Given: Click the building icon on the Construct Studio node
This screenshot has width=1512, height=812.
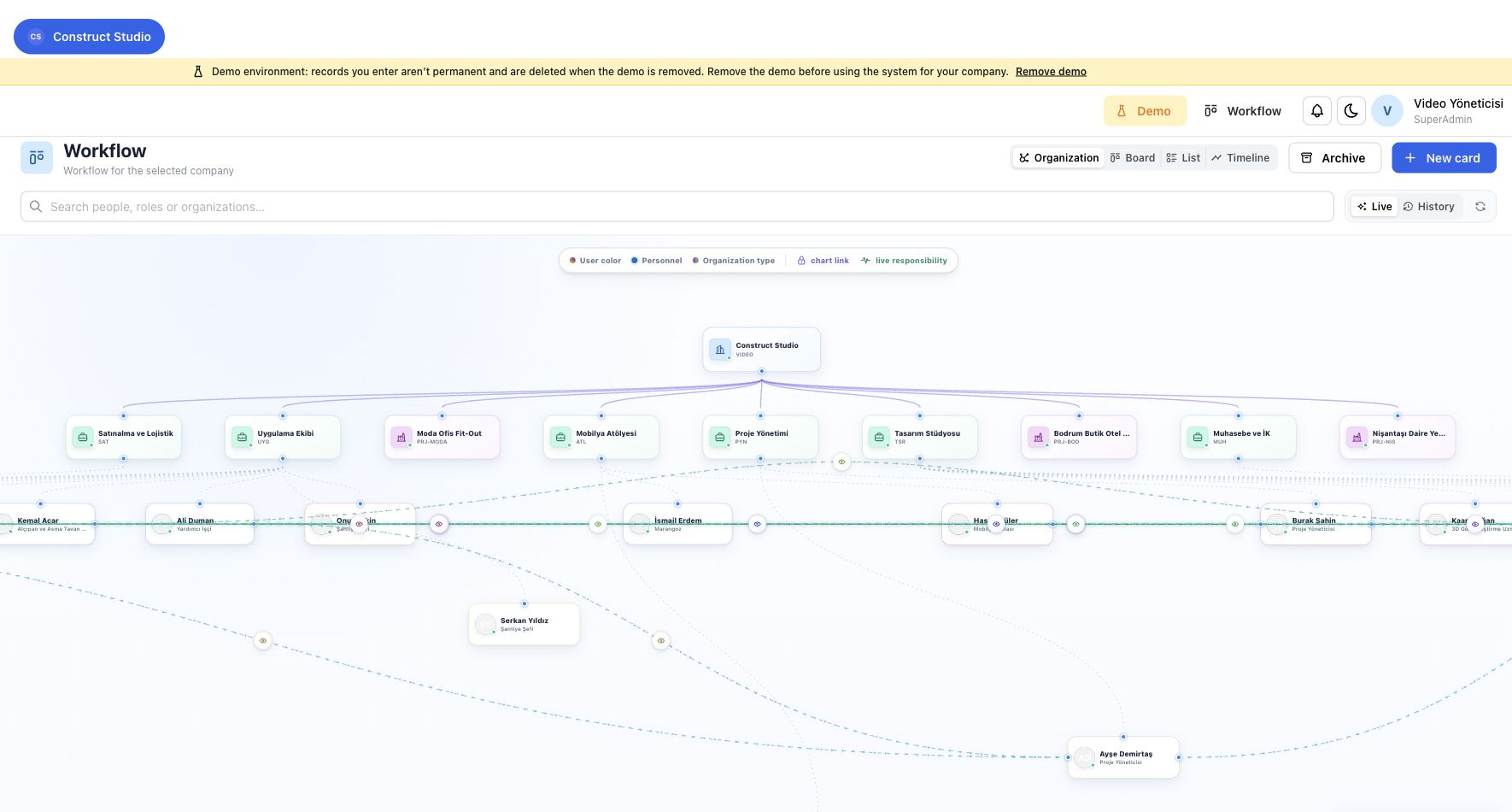Looking at the screenshot, I should pyautogui.click(x=720, y=350).
